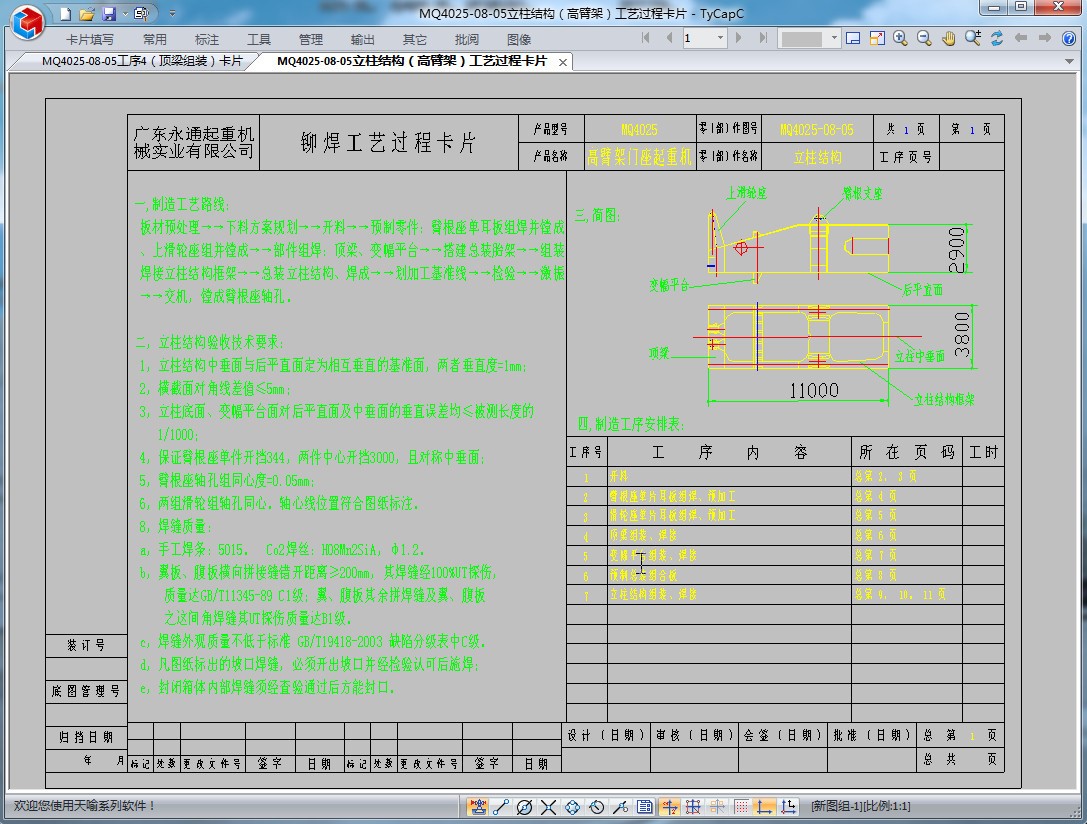This screenshot has height=824, width=1087.
Task: Click the new document icon
Action: [65, 14]
